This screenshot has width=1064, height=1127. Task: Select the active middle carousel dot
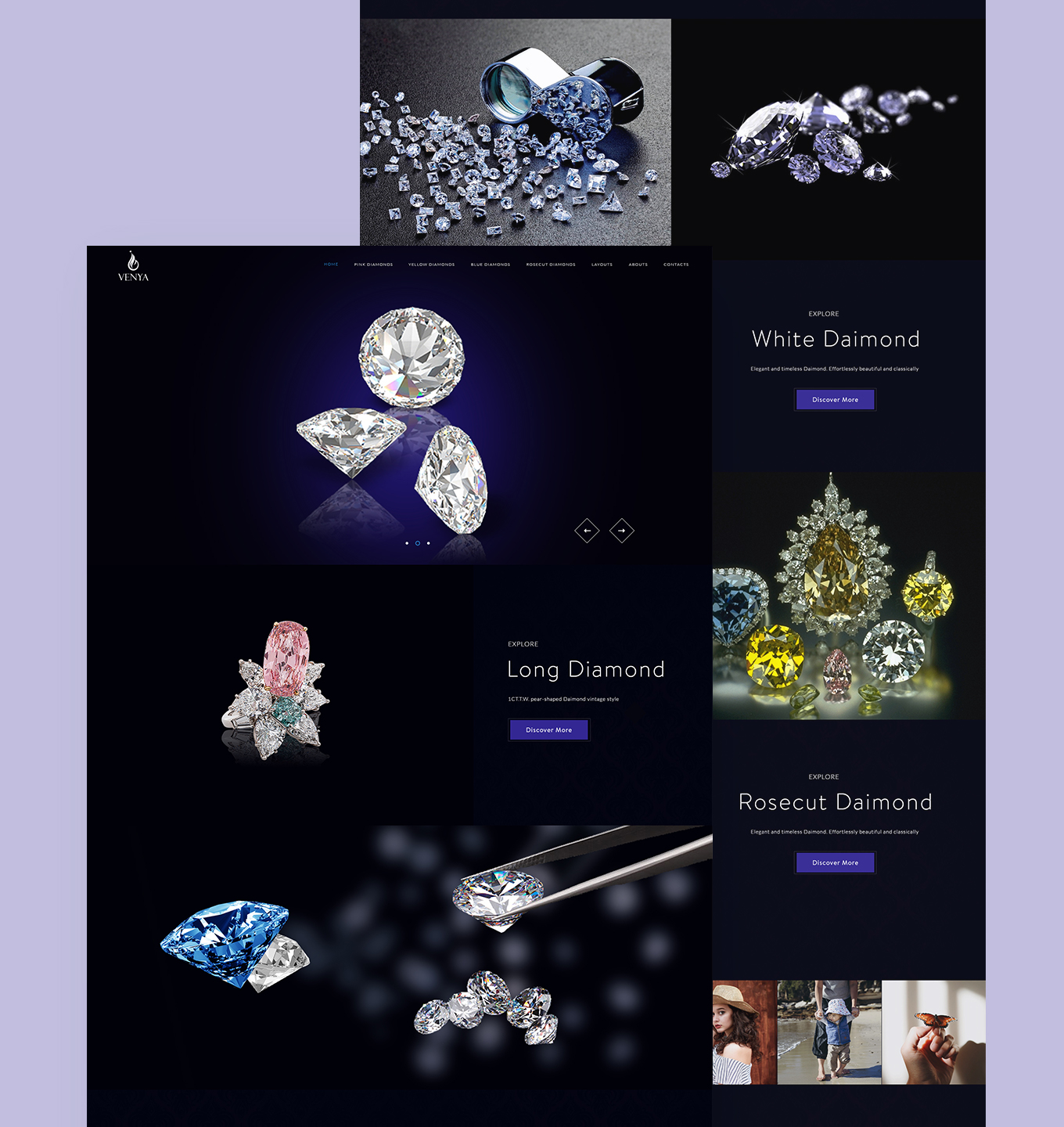click(418, 543)
